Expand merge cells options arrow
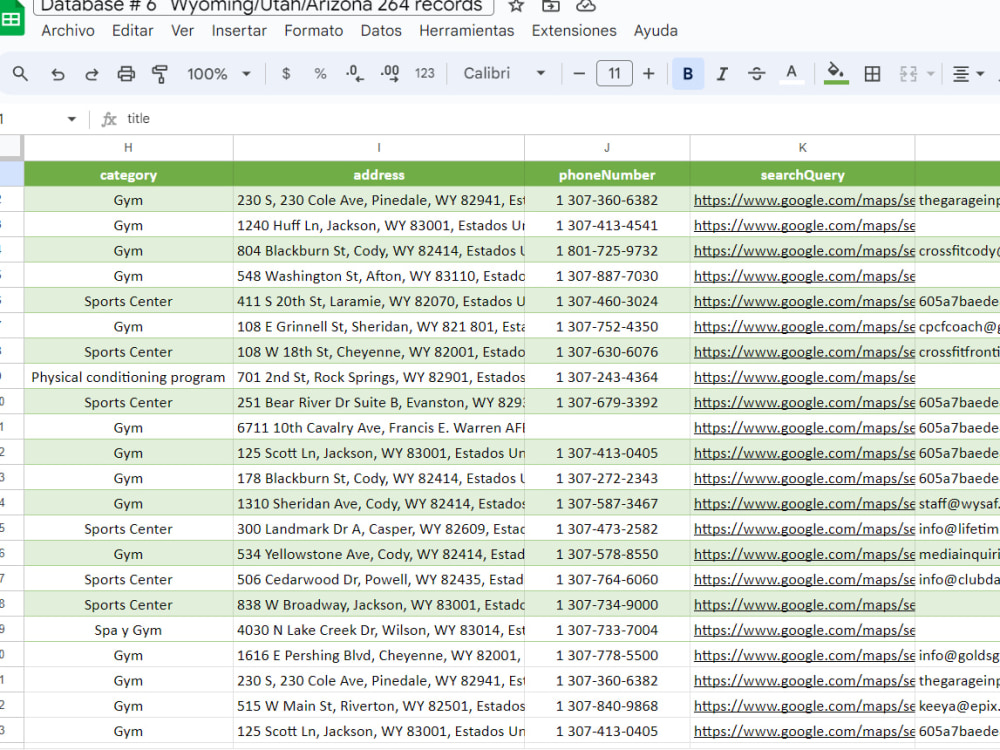This screenshot has height=750, width=1000. coord(930,74)
